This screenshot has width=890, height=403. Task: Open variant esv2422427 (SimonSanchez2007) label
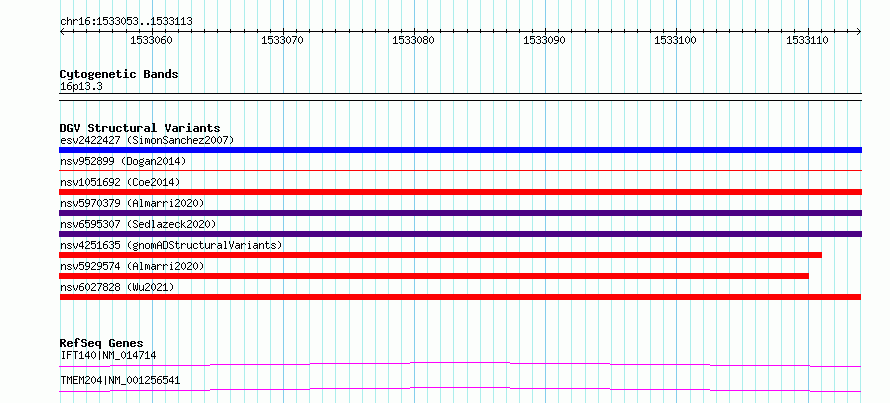[147, 140]
